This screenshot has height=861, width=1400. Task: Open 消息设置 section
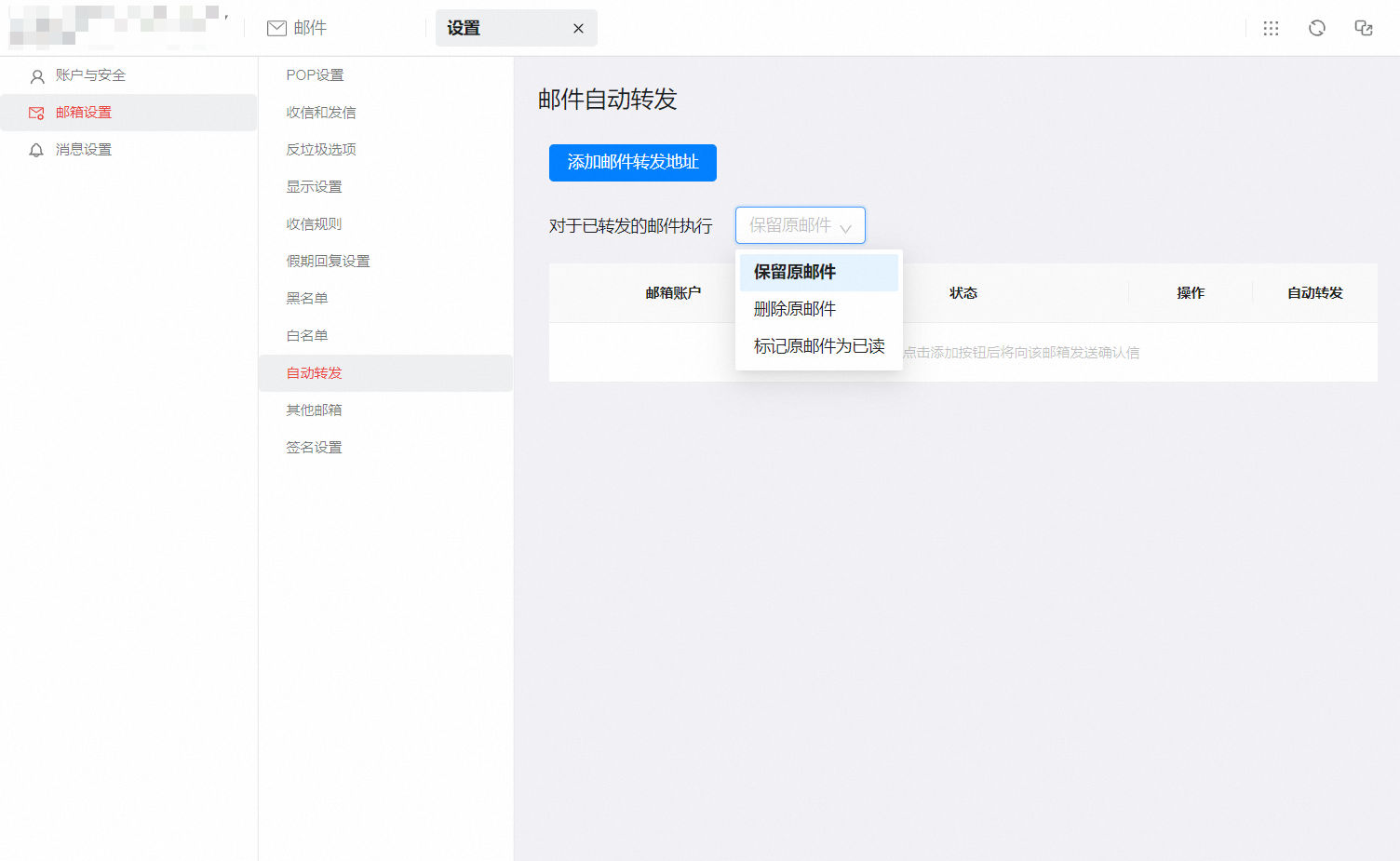tap(128, 150)
